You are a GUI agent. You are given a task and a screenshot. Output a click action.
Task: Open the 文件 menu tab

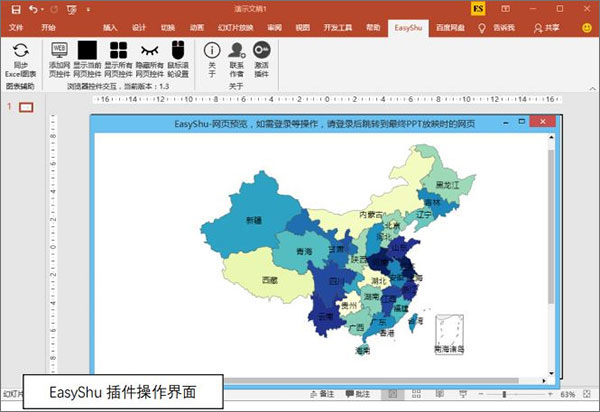point(16,27)
